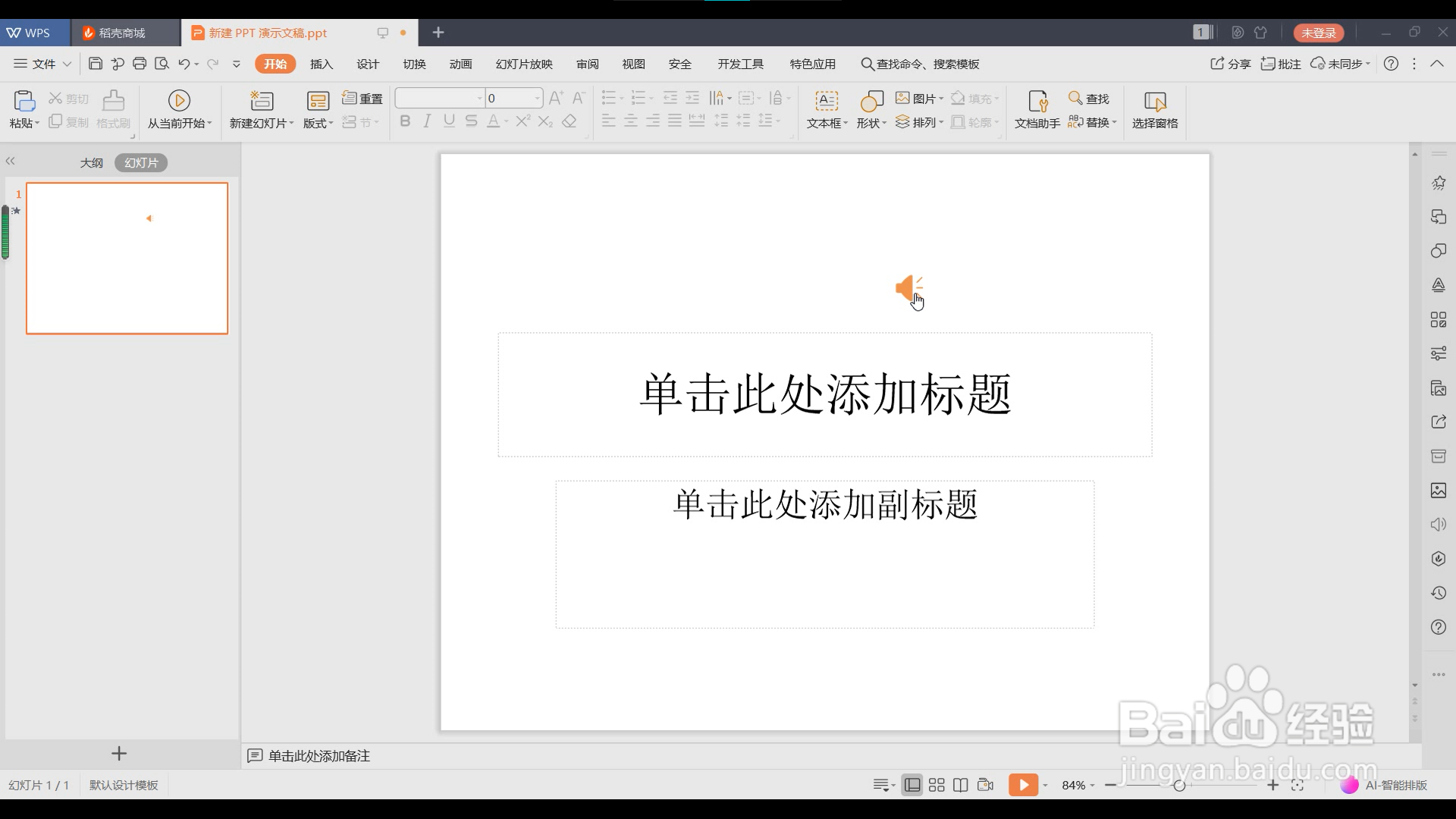The image size is (1456, 819).
Task: Open the zoom percentage 84% dropdown
Action: click(1078, 785)
